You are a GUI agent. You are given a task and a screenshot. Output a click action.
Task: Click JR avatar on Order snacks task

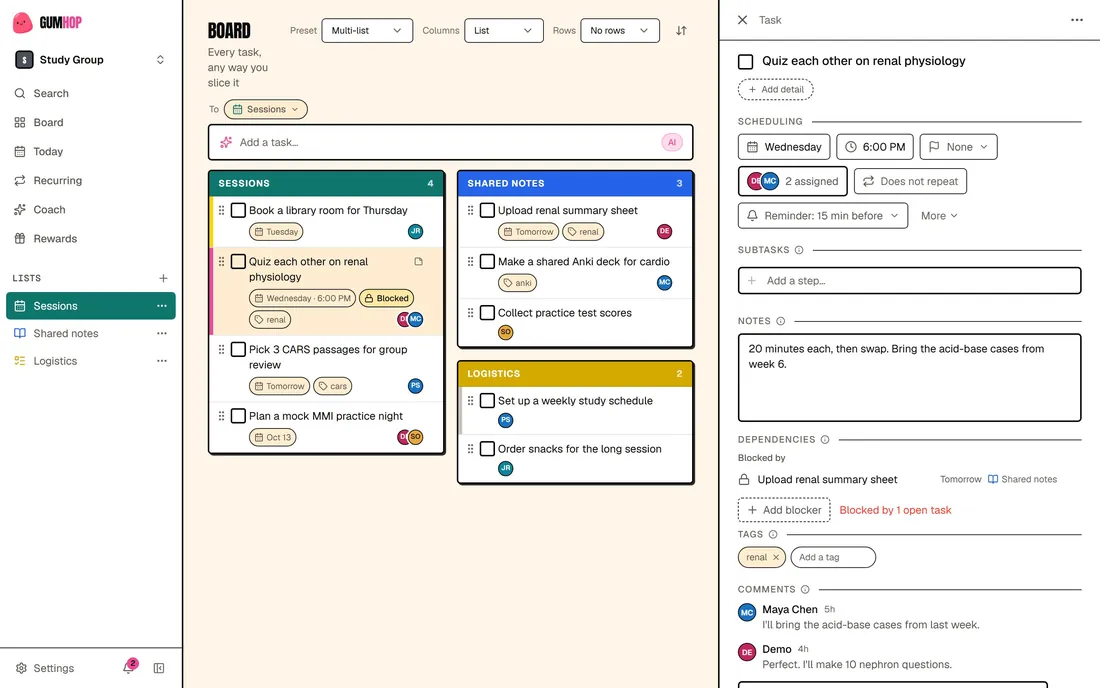point(505,468)
